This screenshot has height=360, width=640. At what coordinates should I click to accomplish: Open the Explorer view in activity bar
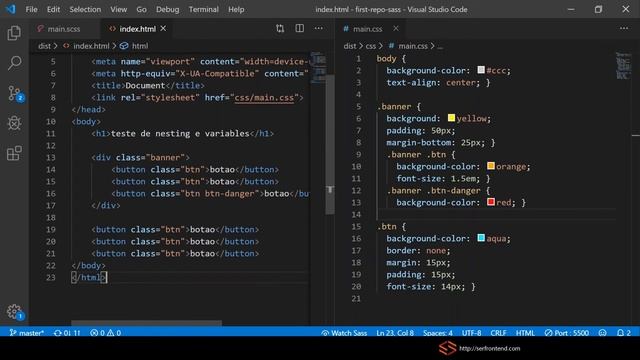point(14,33)
